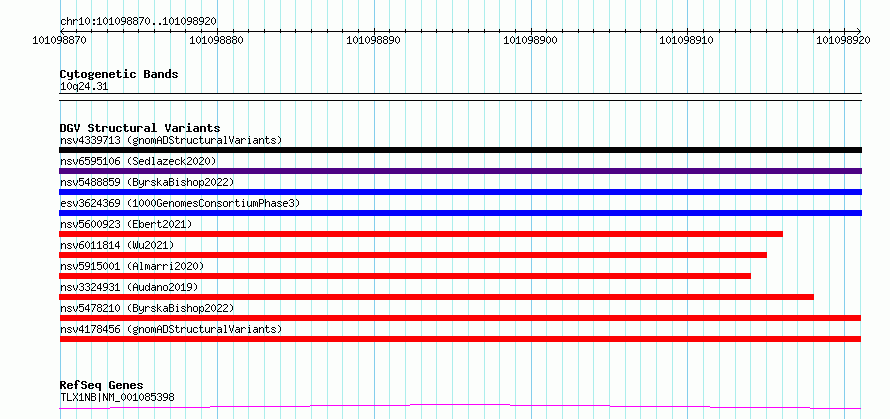
Task: Open the RefSeq Genes track heading
Action: tap(102, 386)
